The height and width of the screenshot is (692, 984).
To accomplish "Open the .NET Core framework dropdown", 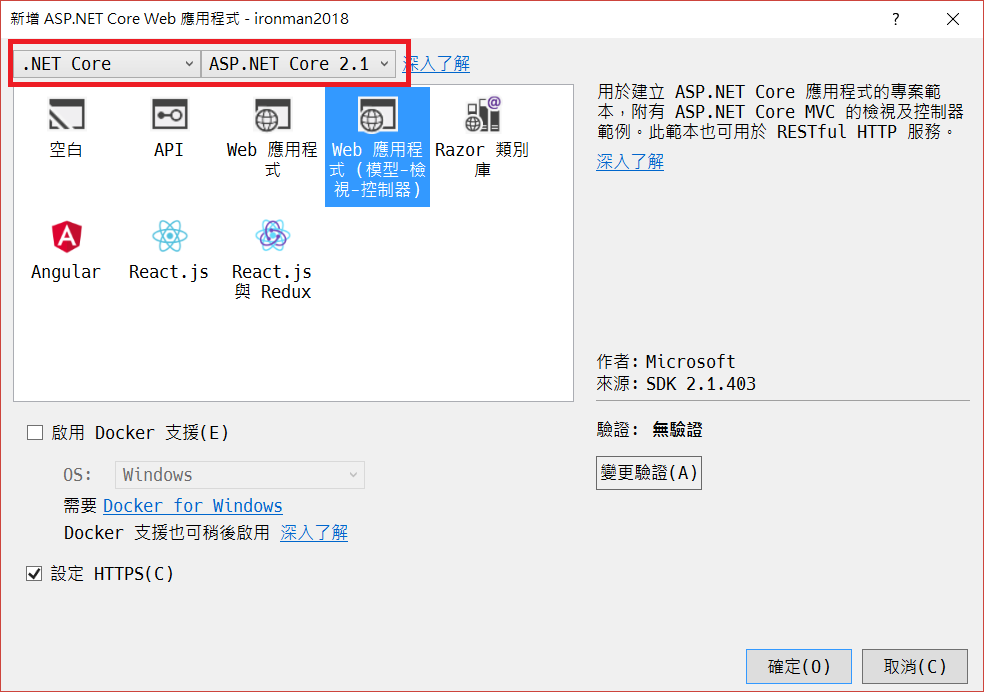I will click(x=107, y=64).
